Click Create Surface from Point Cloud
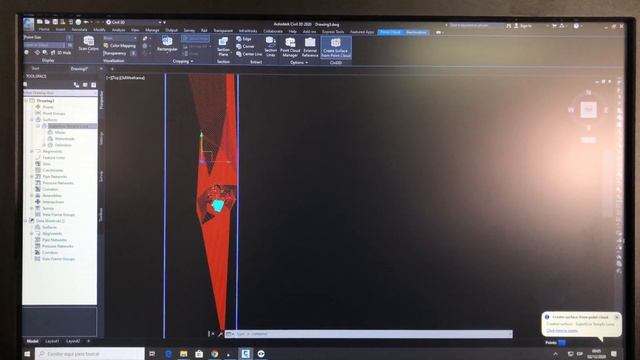 click(336, 48)
